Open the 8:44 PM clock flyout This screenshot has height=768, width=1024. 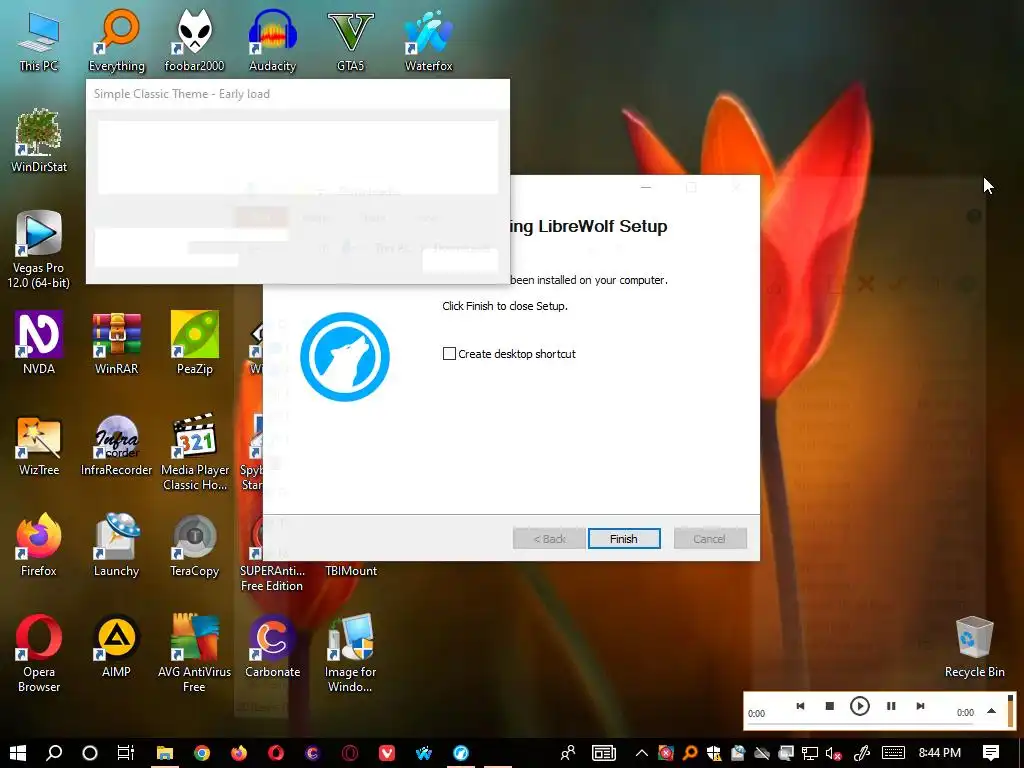pos(940,753)
